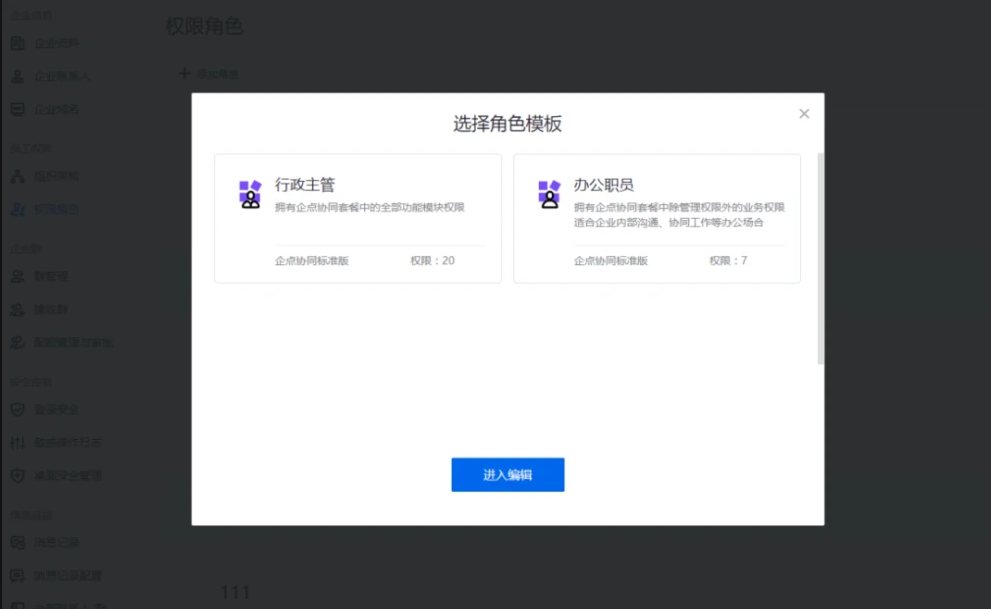Click the 权限：20 count text

(432, 260)
